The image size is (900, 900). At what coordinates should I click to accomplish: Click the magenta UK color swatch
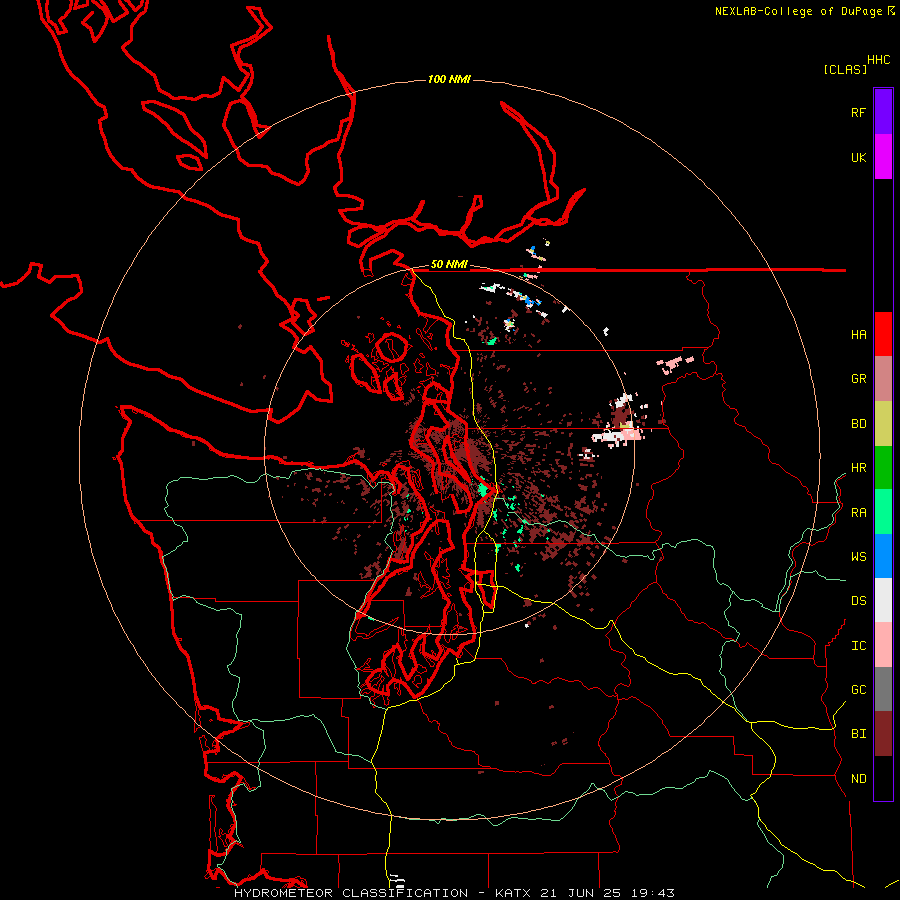tap(883, 157)
